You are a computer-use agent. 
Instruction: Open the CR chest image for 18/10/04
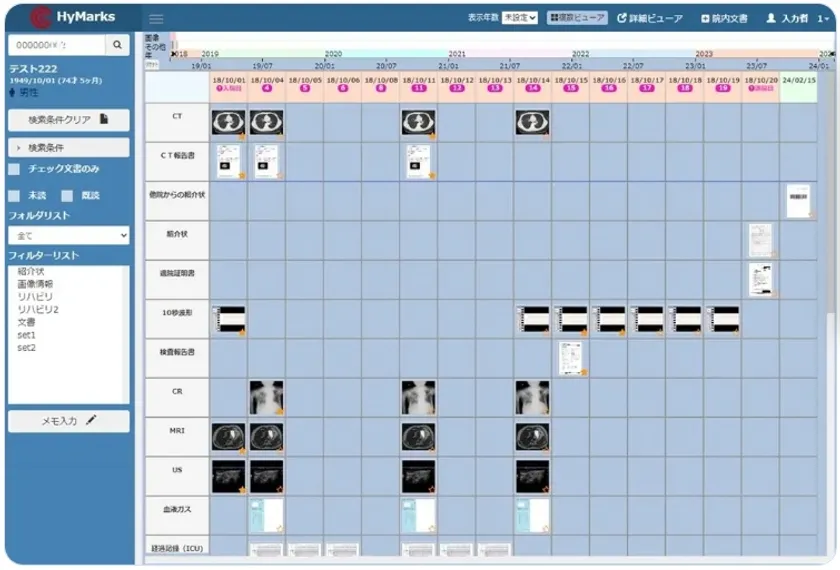click(x=266, y=398)
